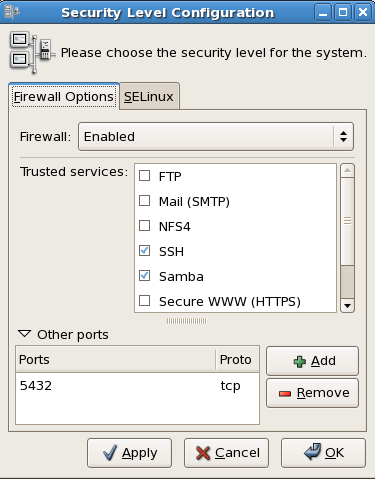Viewport: 375px width, 479px height.
Task: Enable Secure WWW (HTTPS) service
Action: [x=144, y=301]
